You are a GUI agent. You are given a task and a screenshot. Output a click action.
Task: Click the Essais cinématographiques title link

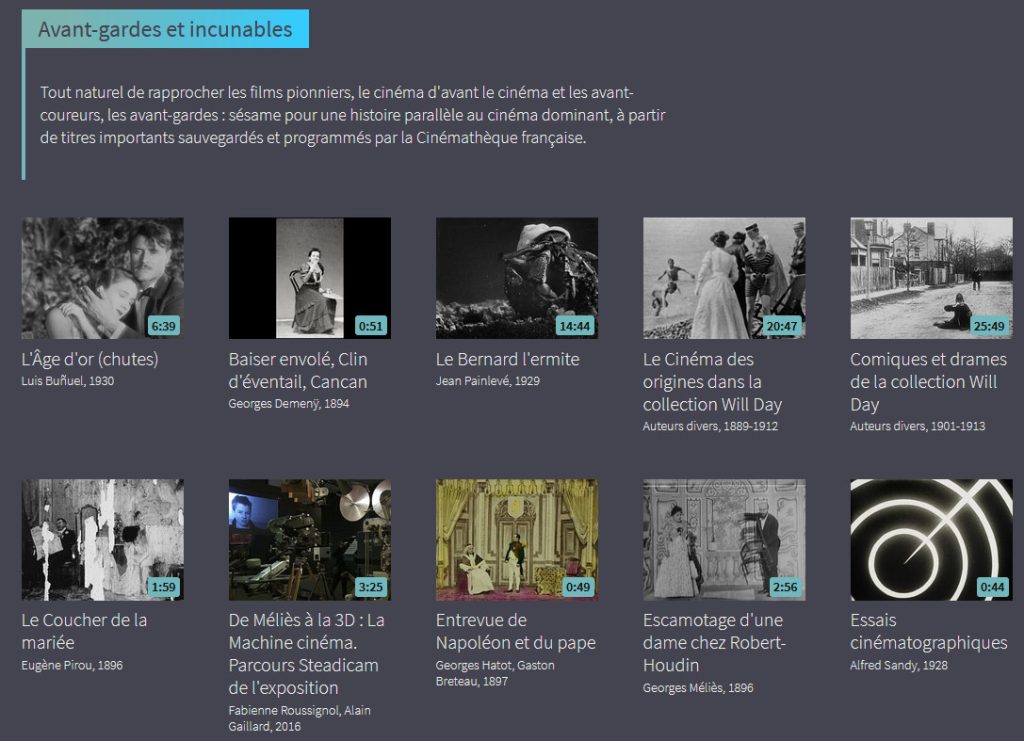(928, 631)
